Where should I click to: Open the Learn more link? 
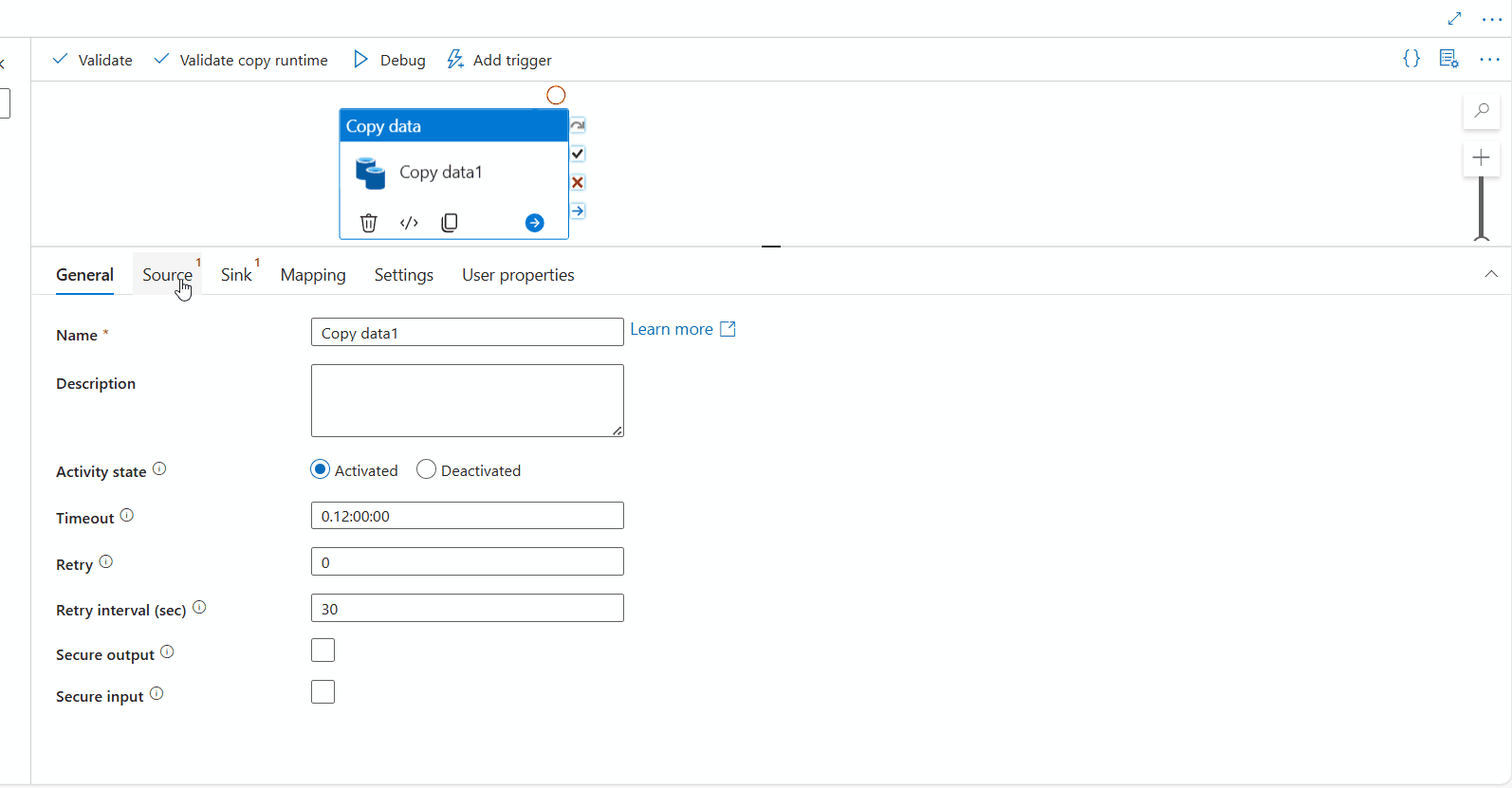[x=683, y=329]
